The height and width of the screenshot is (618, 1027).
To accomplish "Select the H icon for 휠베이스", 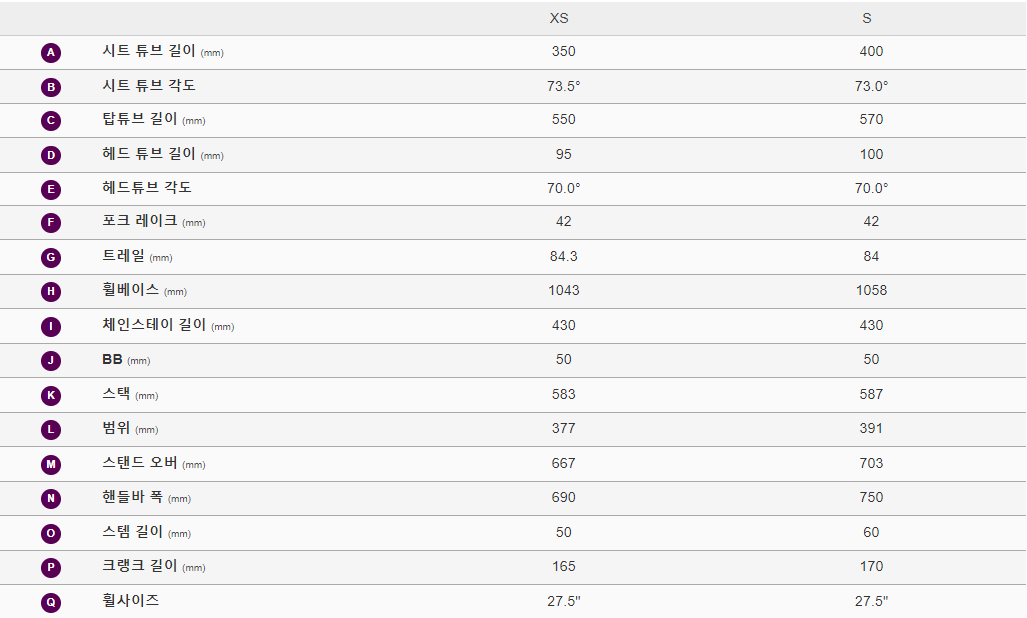I will 51,291.
